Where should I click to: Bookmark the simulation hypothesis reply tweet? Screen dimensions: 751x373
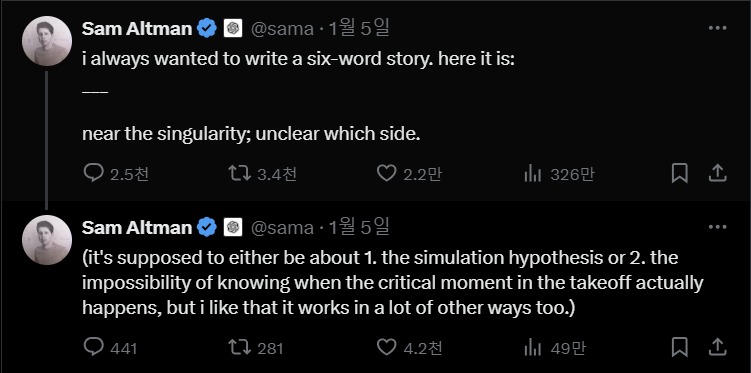679,347
